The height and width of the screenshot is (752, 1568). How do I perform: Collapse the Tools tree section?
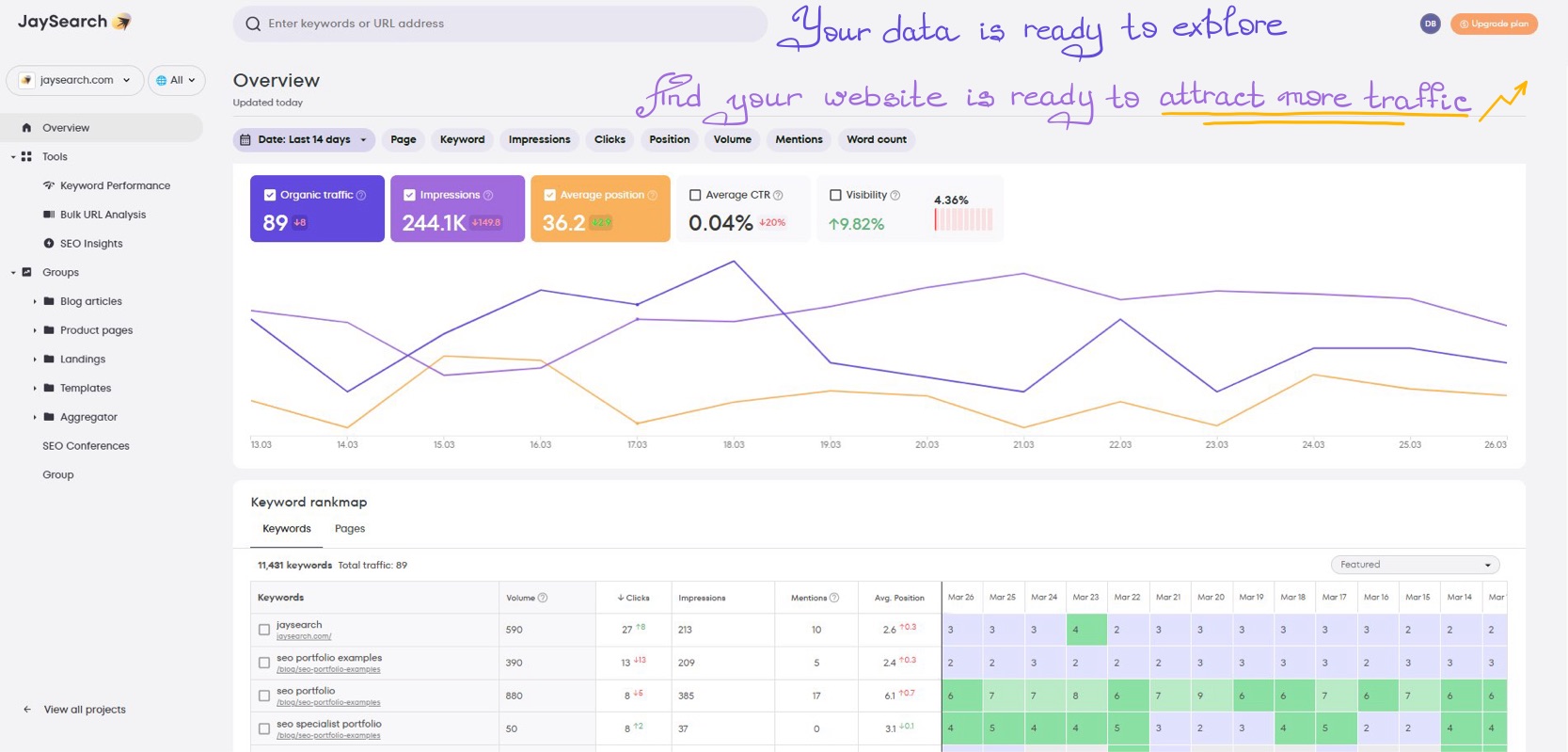click(x=13, y=157)
